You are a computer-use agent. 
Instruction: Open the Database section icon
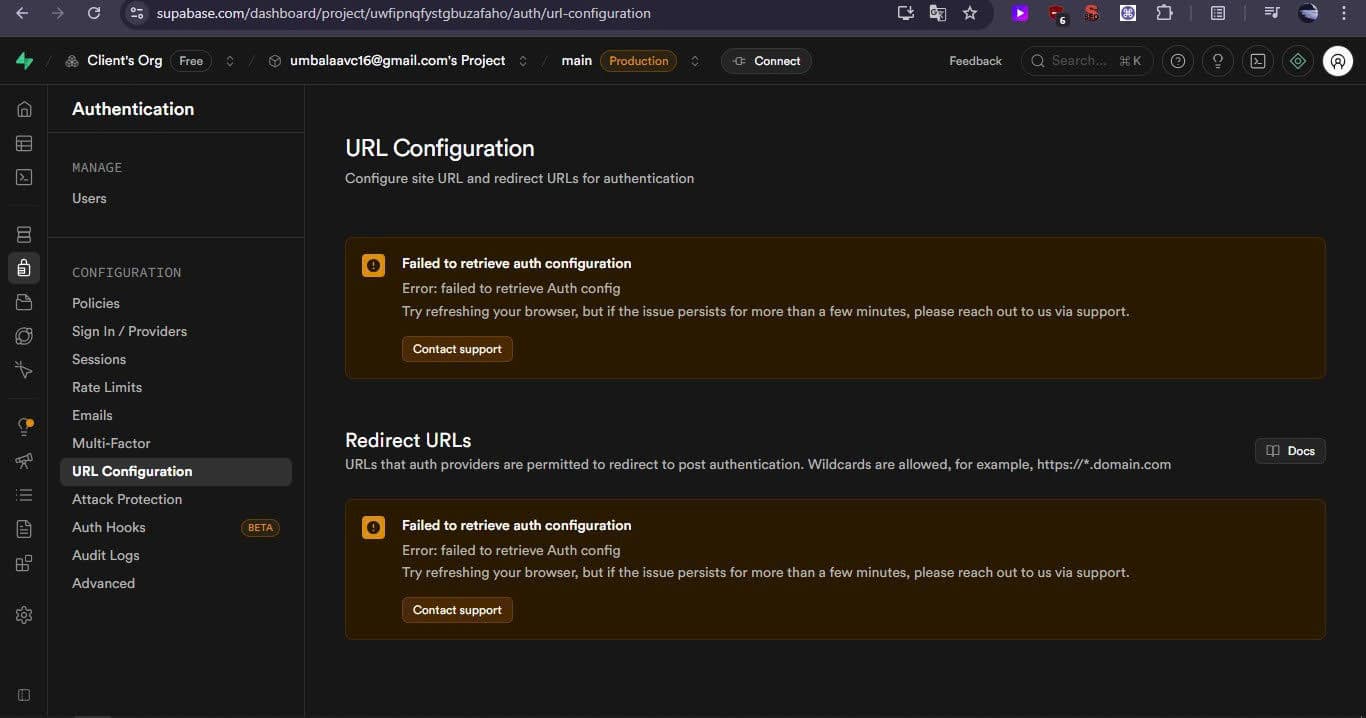coord(24,235)
